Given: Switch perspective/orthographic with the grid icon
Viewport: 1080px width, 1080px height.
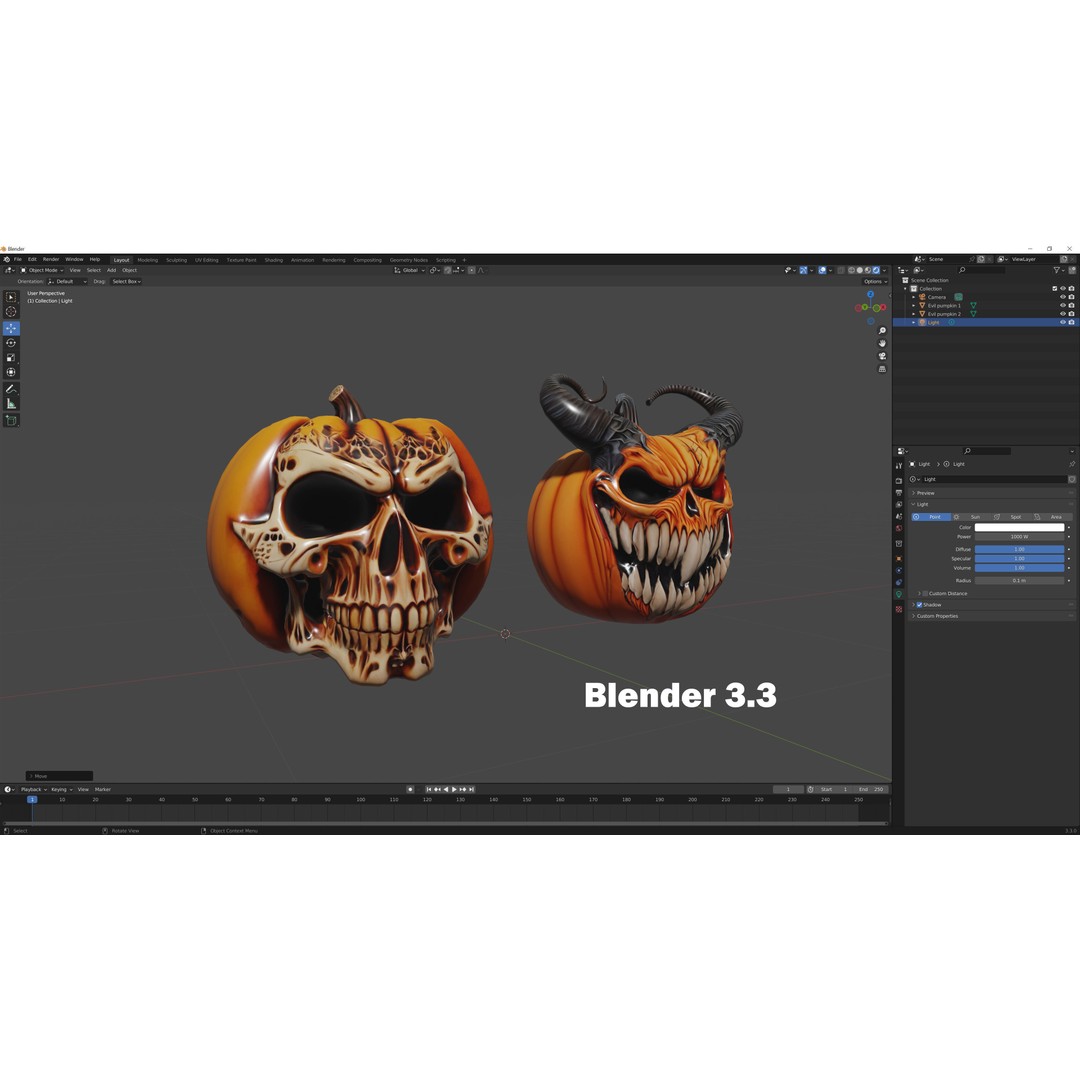Looking at the screenshot, I should coord(882,369).
